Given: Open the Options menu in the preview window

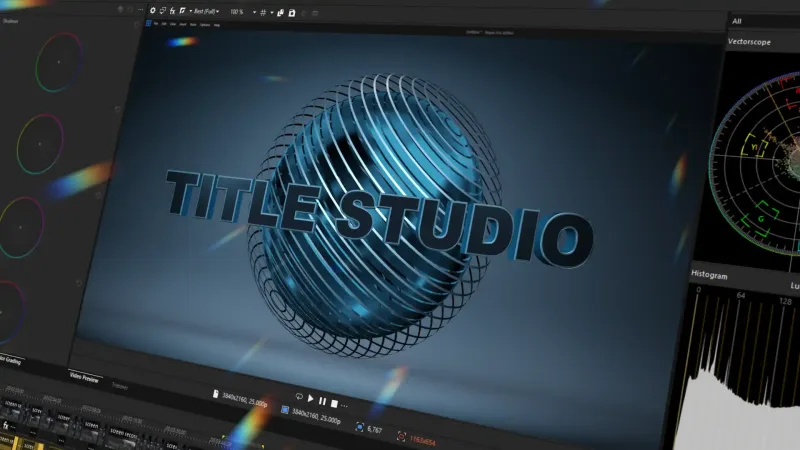Looking at the screenshot, I should [x=205, y=25].
